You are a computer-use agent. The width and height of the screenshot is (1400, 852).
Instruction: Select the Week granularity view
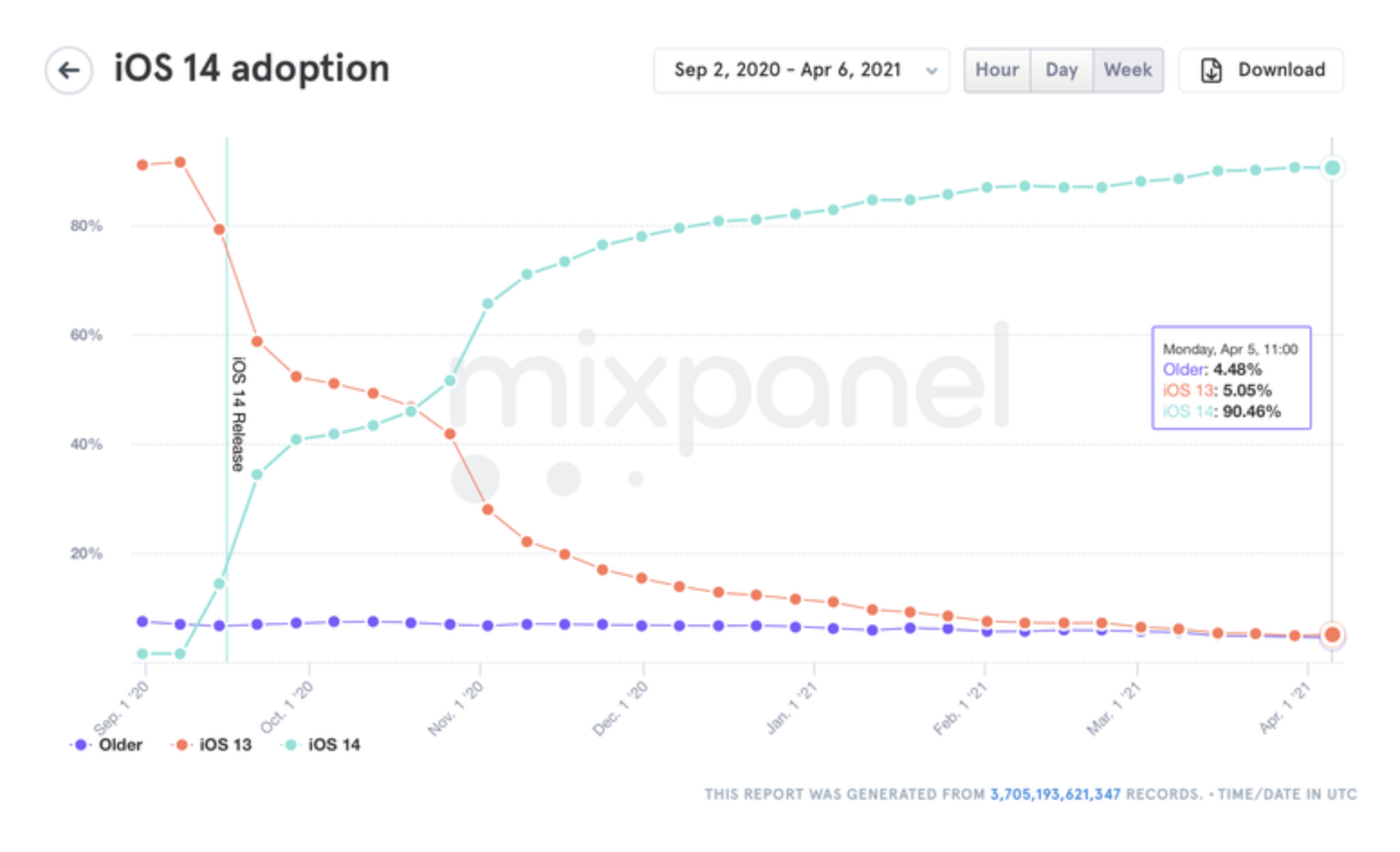(1128, 70)
